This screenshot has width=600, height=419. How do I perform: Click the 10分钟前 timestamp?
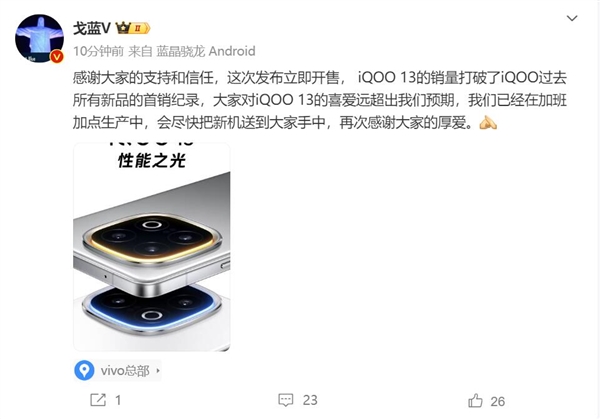98,51
